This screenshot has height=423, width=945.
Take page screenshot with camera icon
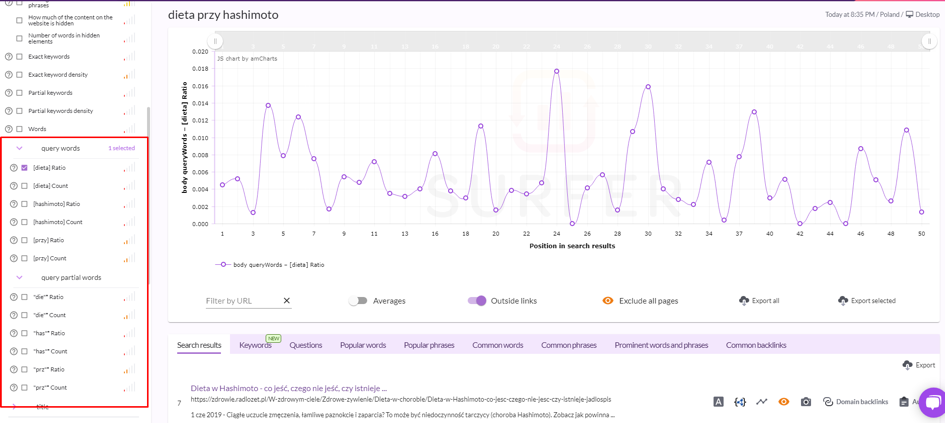click(x=806, y=401)
